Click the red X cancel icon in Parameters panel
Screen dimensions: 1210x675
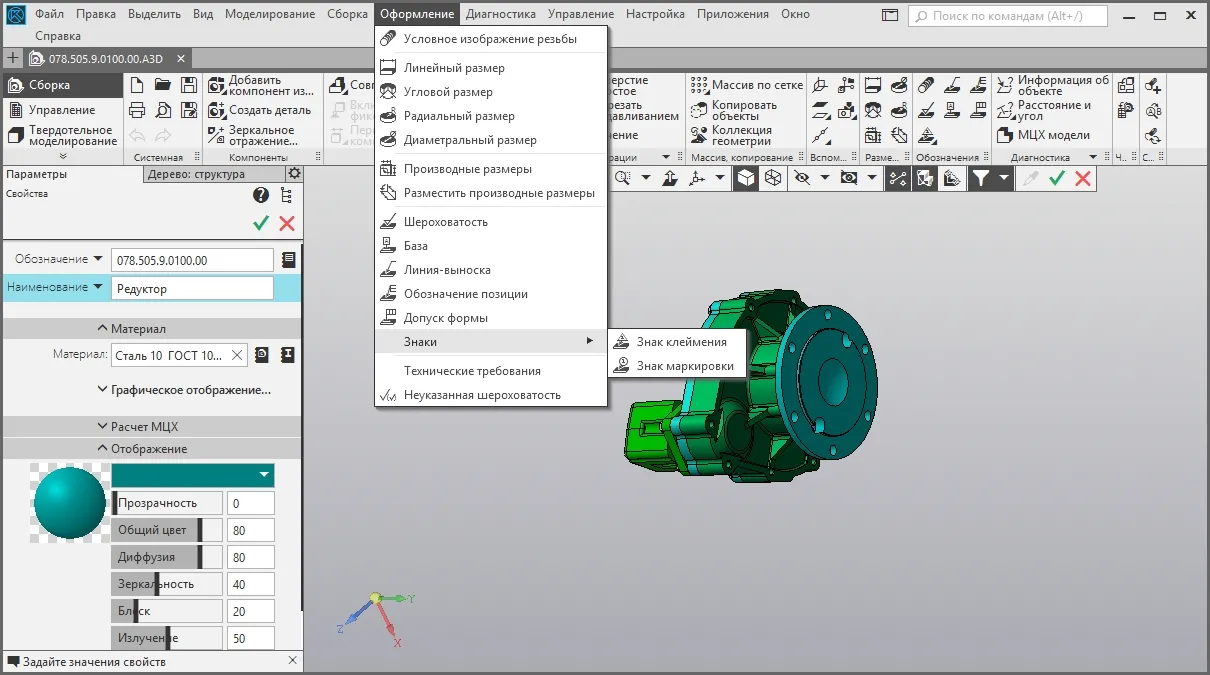pyautogui.click(x=287, y=223)
